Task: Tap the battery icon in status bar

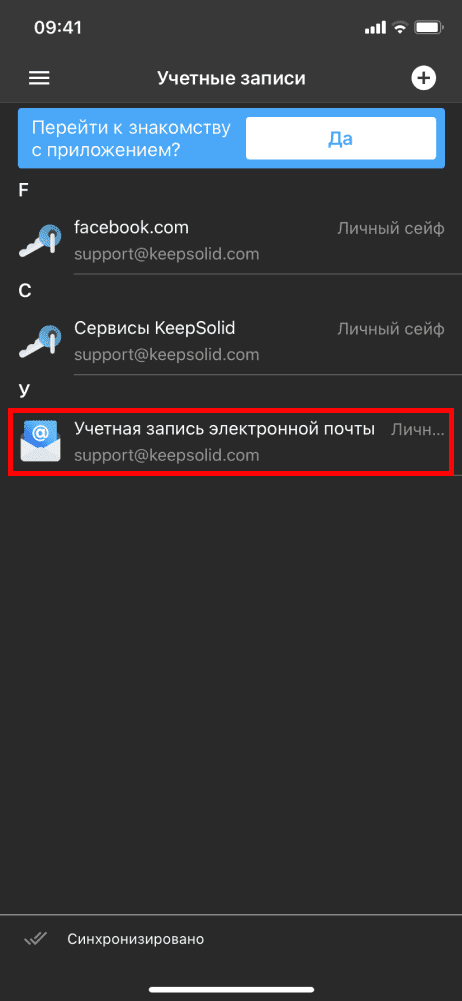Action: pyautogui.click(x=428, y=28)
